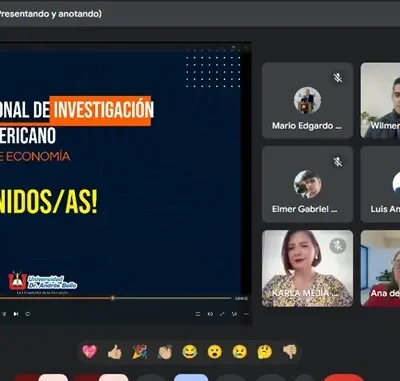Click the 'Elmer Gabriel ...' name label

304,209
